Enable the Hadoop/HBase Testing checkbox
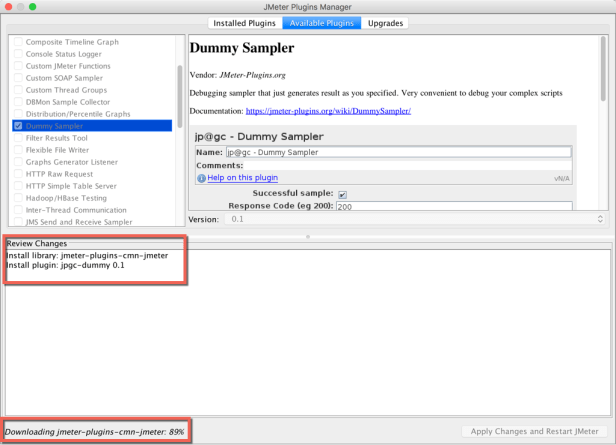 (x=18, y=198)
